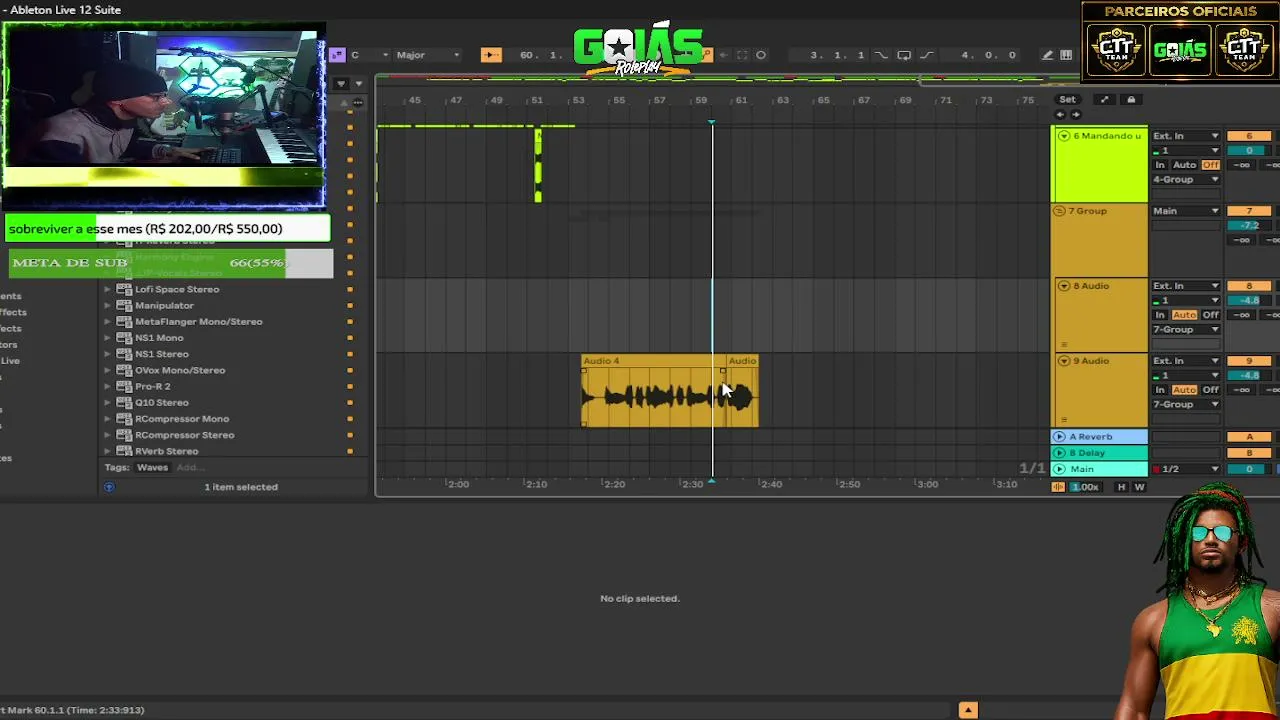Toggle Punch-In switch before loop button

[x=881, y=55]
